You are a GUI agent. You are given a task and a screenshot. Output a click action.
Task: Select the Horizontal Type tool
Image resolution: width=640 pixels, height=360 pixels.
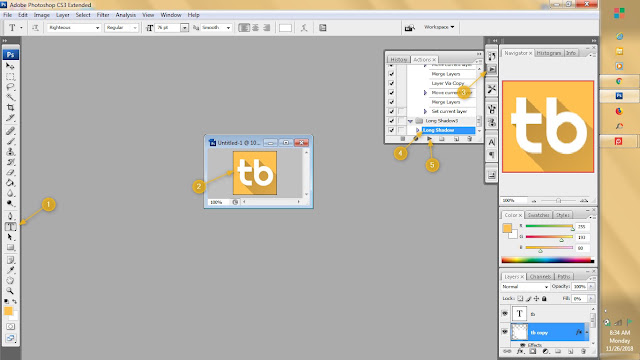coord(11,227)
